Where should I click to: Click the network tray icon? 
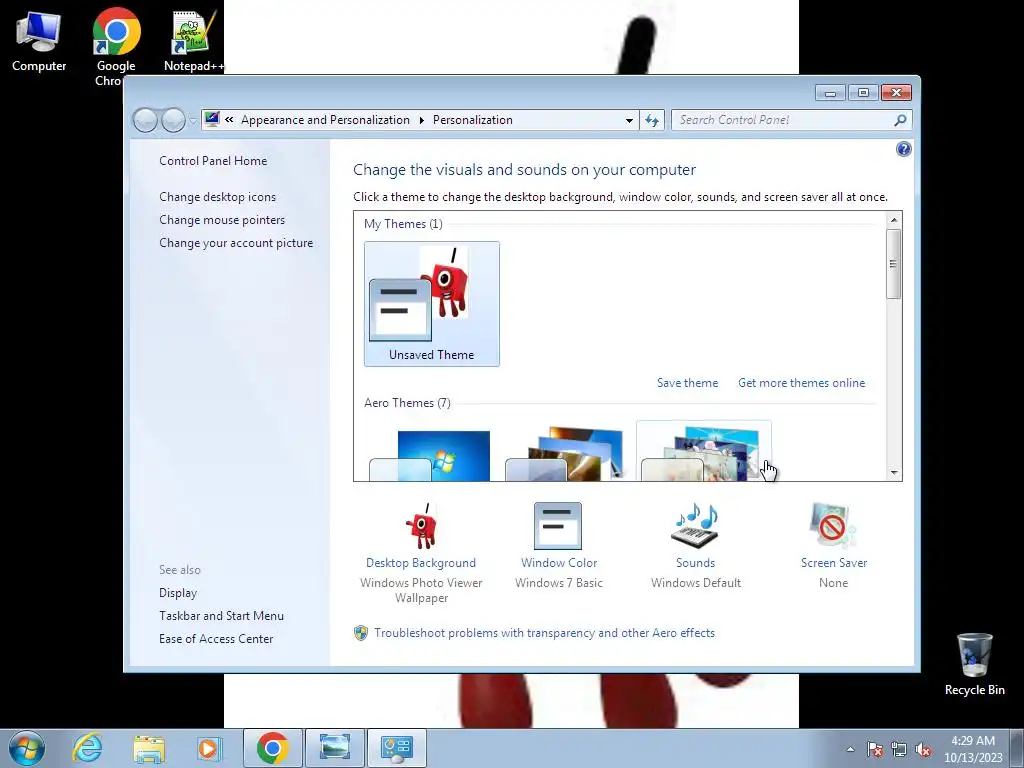[899, 749]
